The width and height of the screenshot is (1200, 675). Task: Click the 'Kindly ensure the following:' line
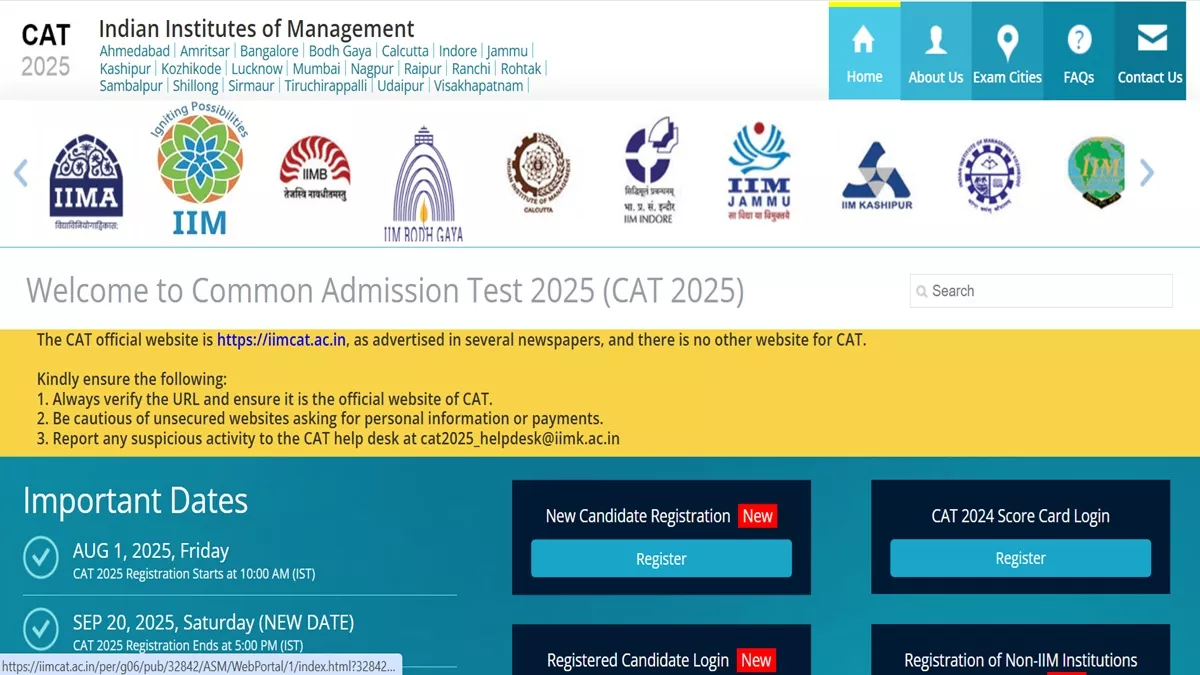tap(132, 379)
